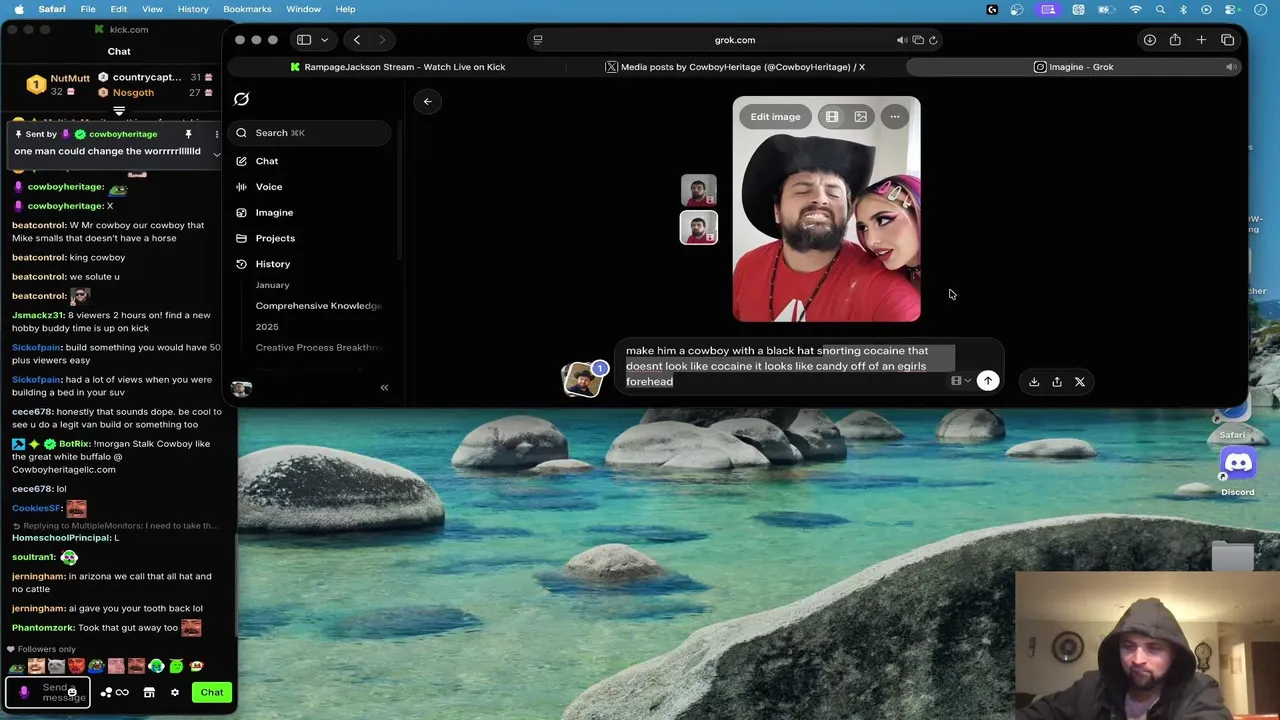Screen dimensions: 1280x720
Task: Open Safari tab group dropdown arrow
Action: pyautogui.click(x=324, y=40)
